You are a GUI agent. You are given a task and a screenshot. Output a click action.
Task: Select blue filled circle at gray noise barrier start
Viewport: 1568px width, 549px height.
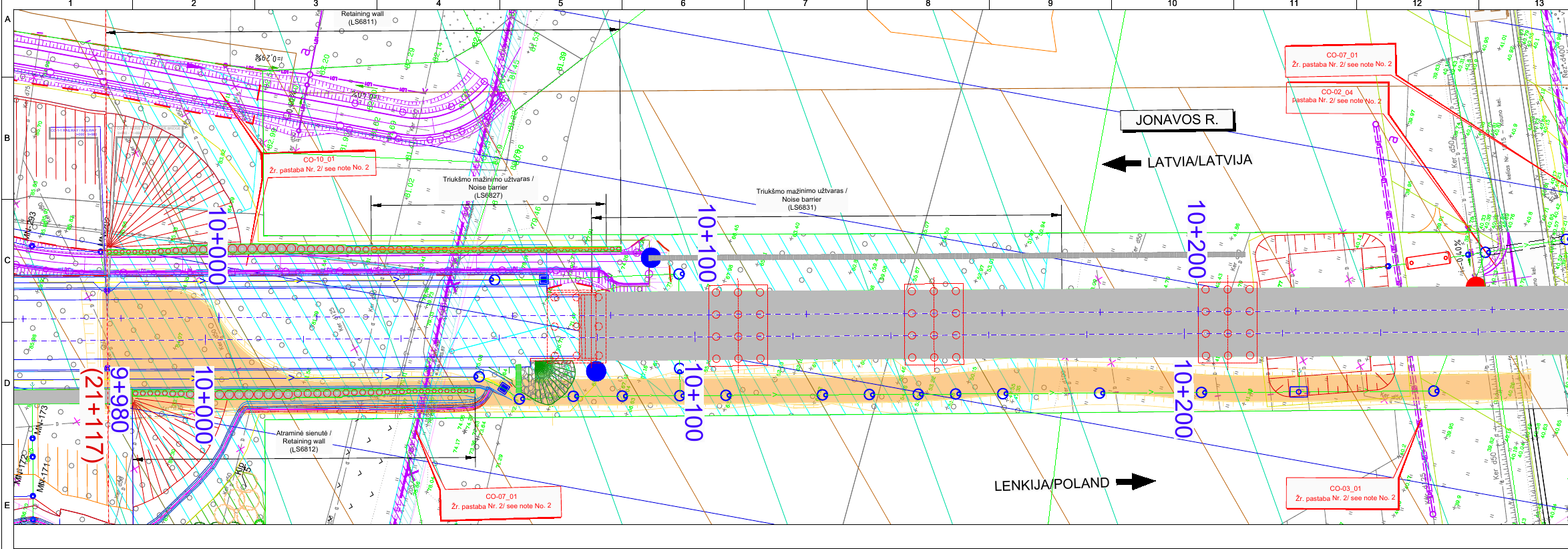coord(650,258)
